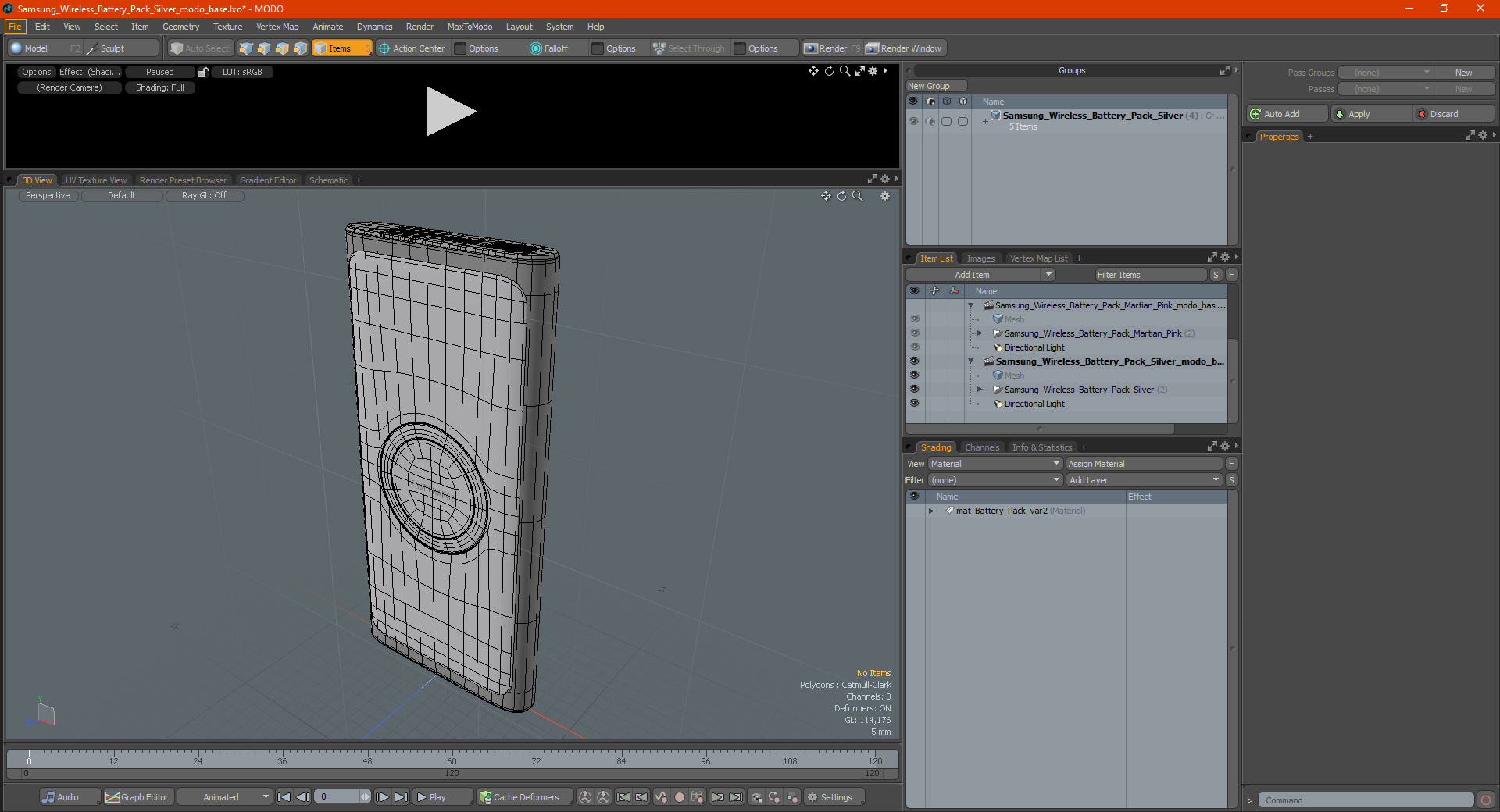Start the preview render play button
This screenshot has height=812, width=1500.
coord(451,112)
